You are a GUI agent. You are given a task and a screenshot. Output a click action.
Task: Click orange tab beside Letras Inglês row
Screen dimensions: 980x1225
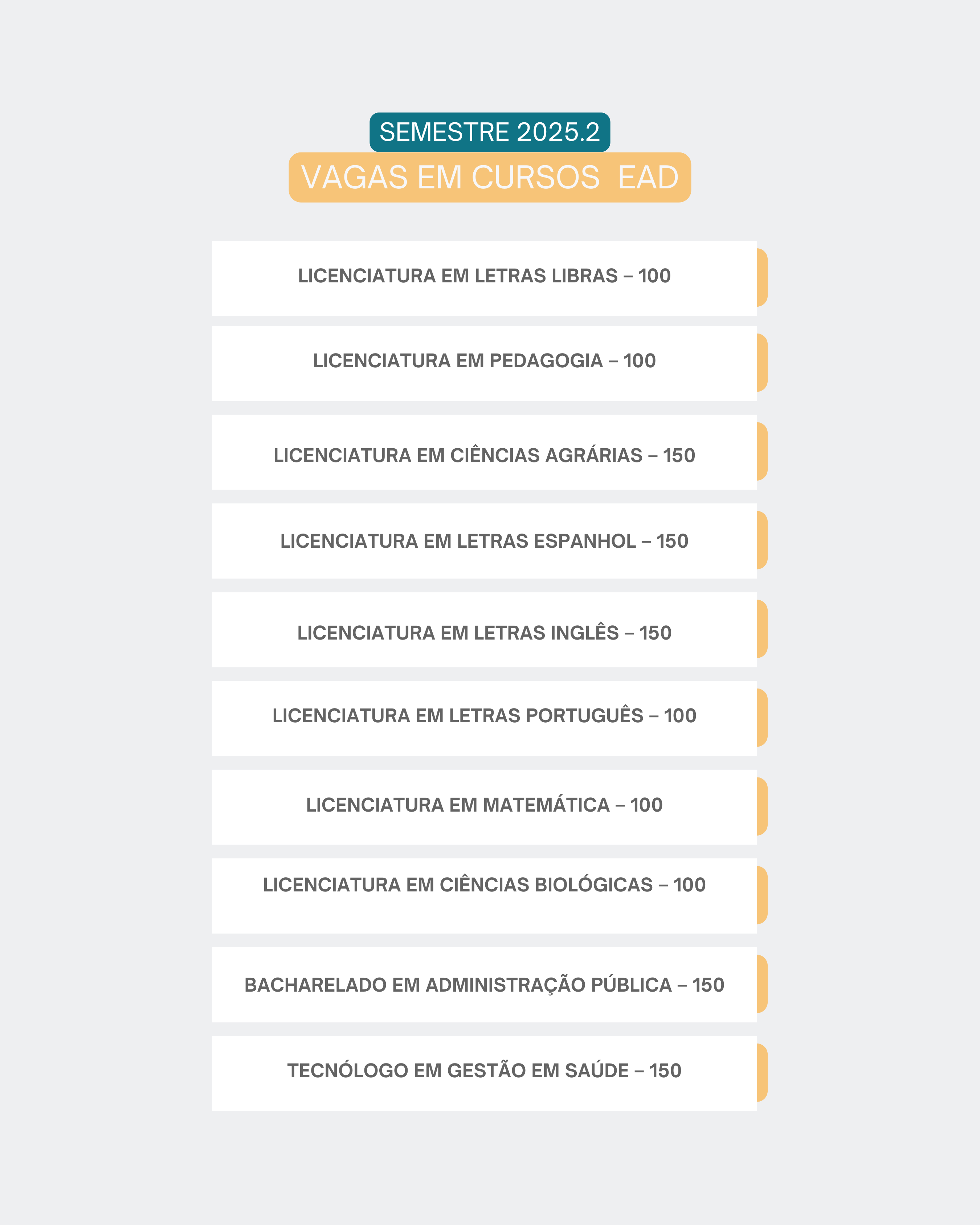(x=763, y=629)
